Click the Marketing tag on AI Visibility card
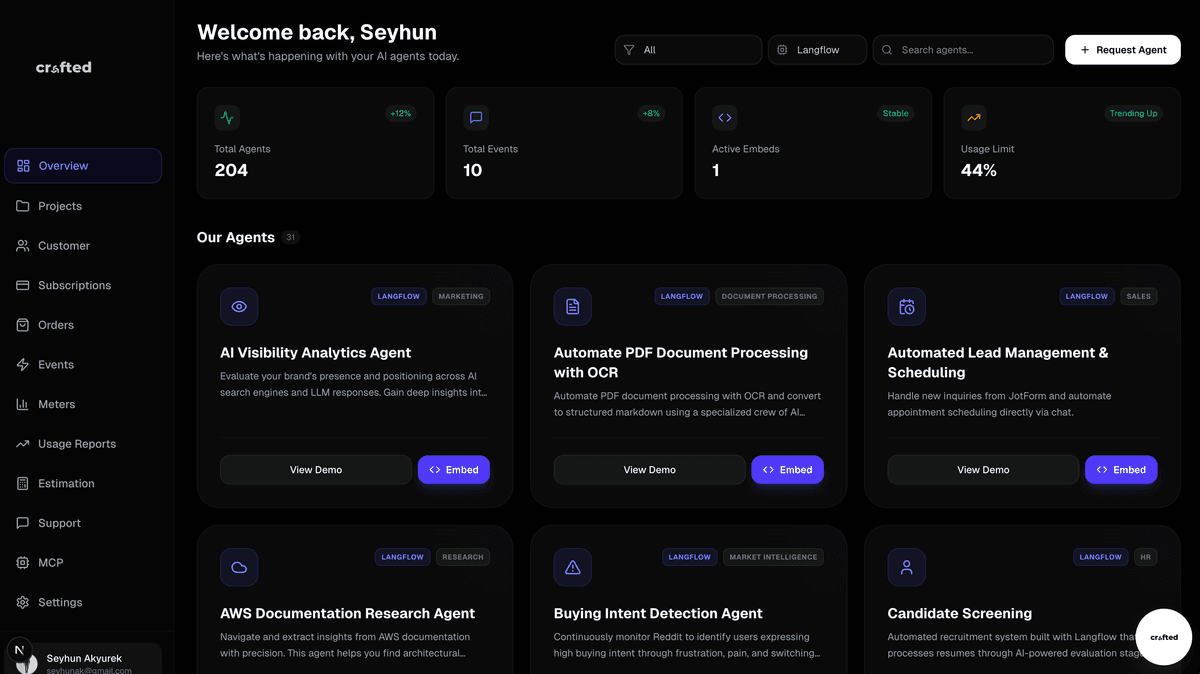Image resolution: width=1200 pixels, height=674 pixels. (x=461, y=296)
